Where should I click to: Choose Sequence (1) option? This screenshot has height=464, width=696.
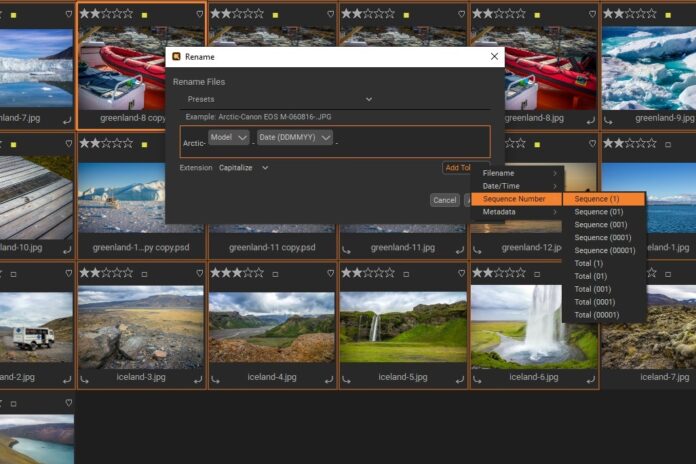(604, 199)
